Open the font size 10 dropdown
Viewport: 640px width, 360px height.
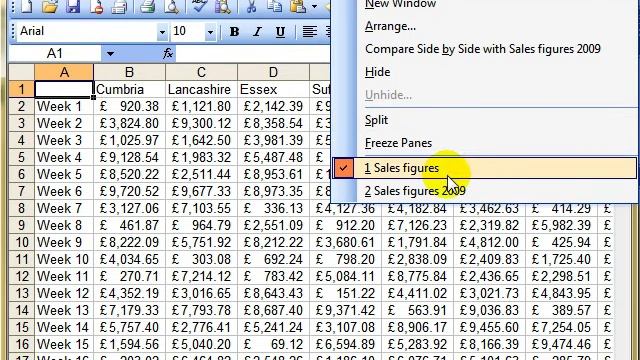point(210,32)
